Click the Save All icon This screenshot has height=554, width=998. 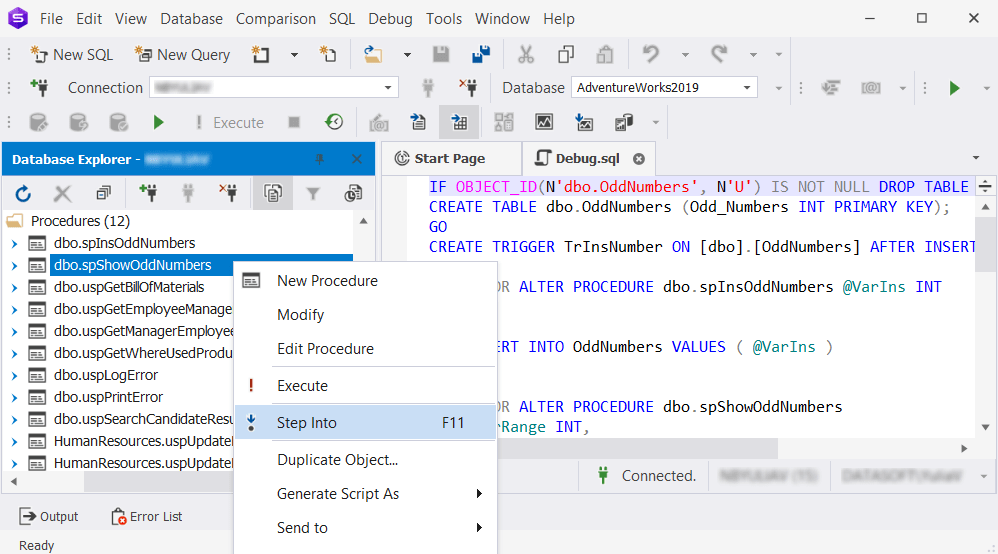click(x=481, y=55)
